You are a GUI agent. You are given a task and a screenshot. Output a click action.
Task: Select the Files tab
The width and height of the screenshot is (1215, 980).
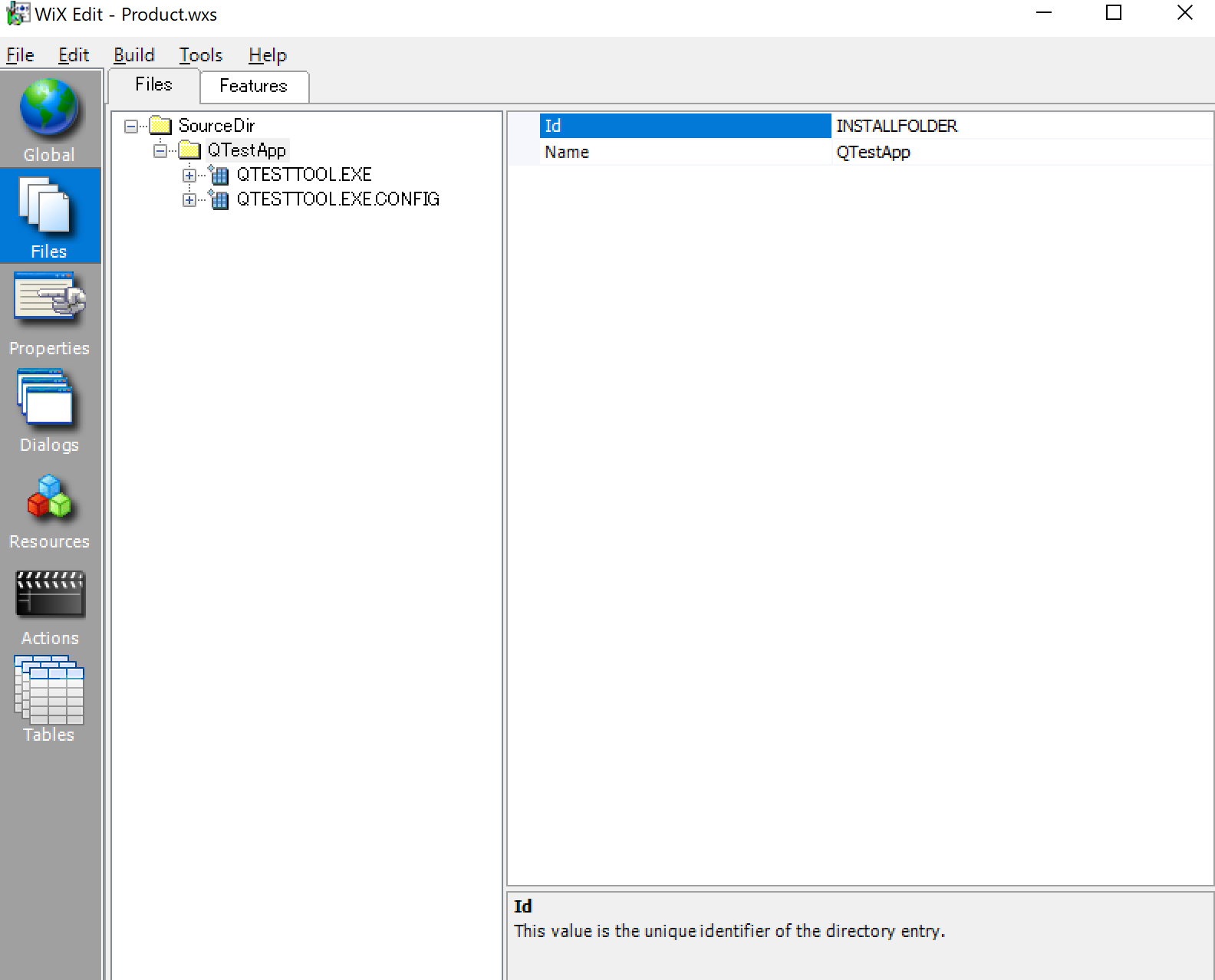153,84
